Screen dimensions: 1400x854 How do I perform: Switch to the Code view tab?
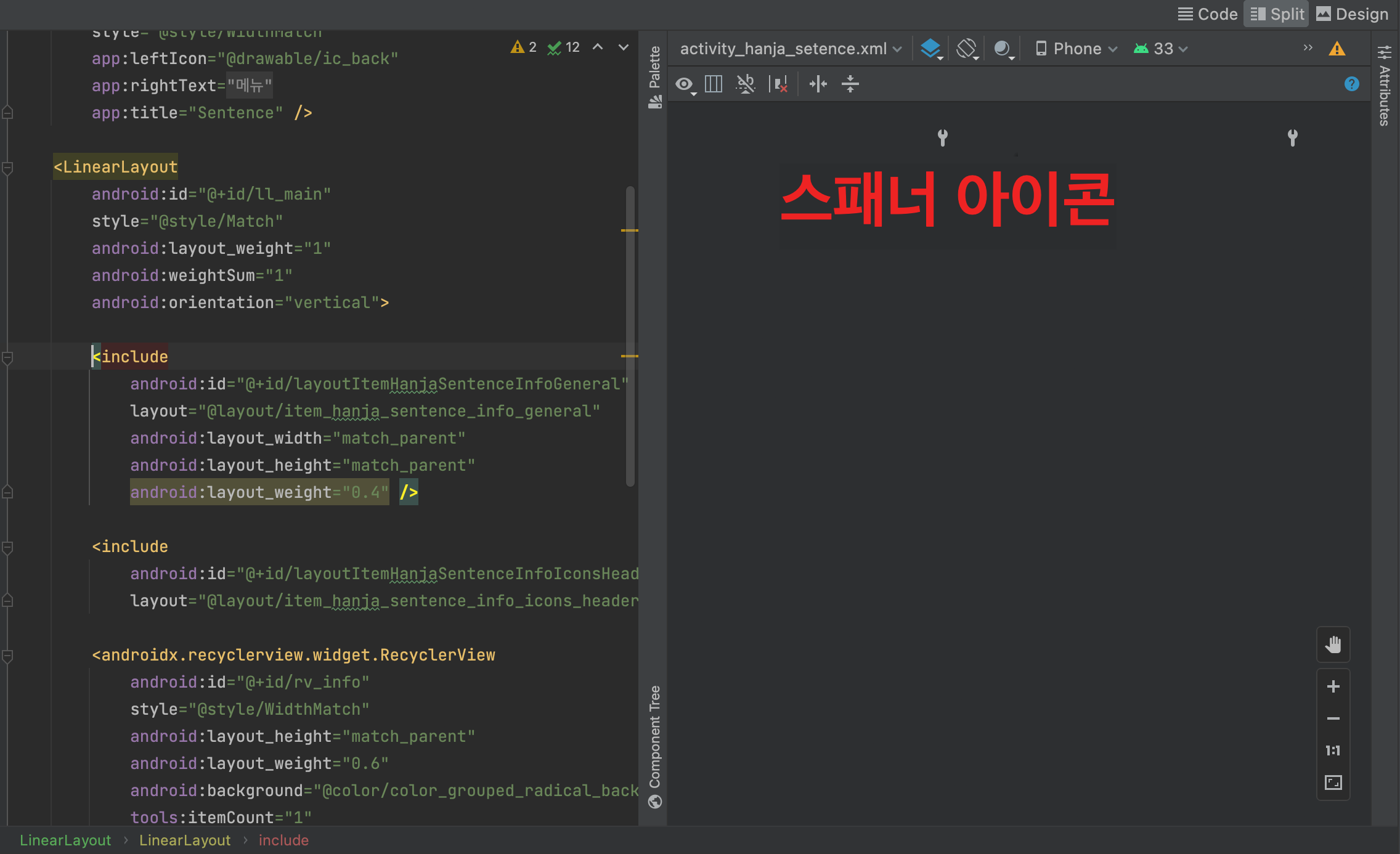pos(1207,14)
